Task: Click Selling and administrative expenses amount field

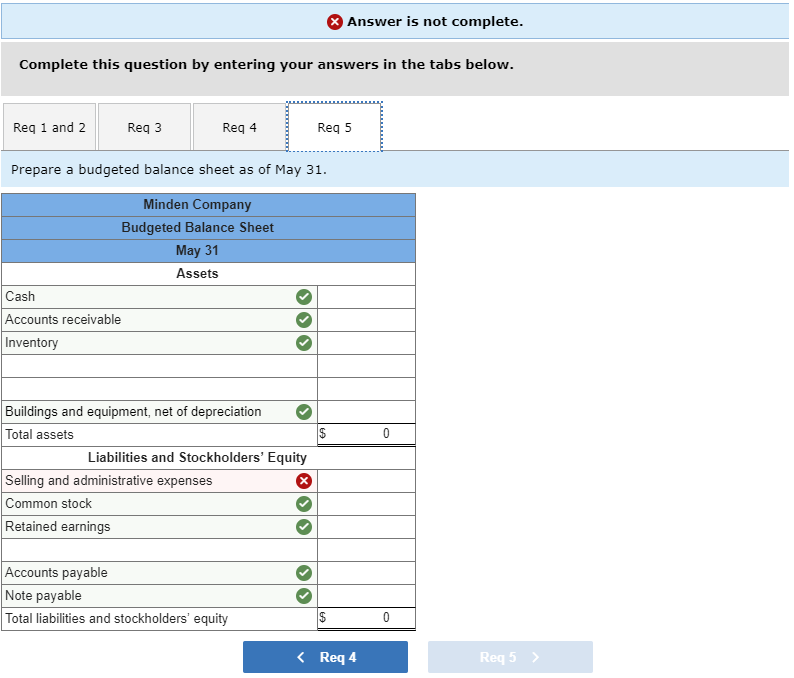Action: (x=366, y=481)
